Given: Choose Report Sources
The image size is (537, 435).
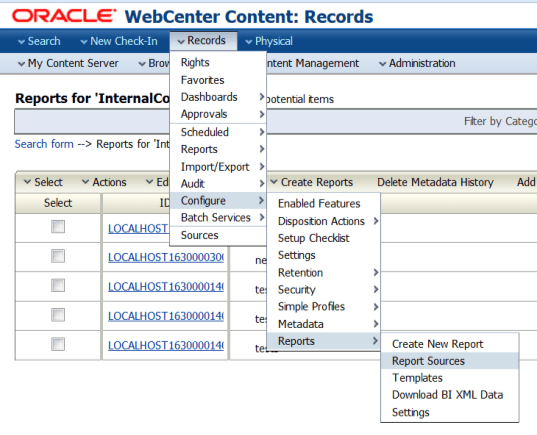Looking at the screenshot, I should (x=450, y=361).
